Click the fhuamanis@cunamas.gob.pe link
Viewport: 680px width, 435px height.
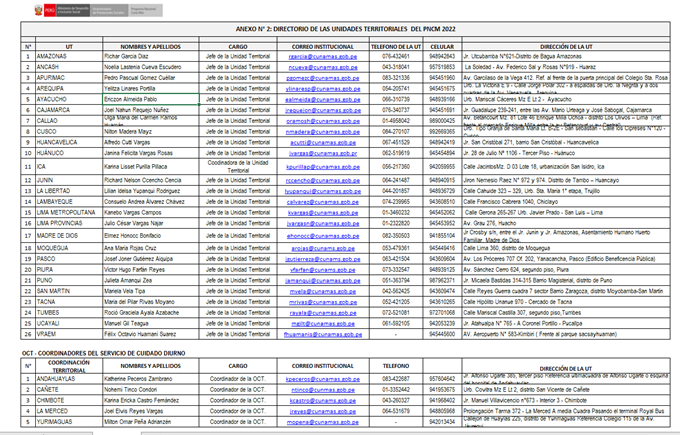323,334
